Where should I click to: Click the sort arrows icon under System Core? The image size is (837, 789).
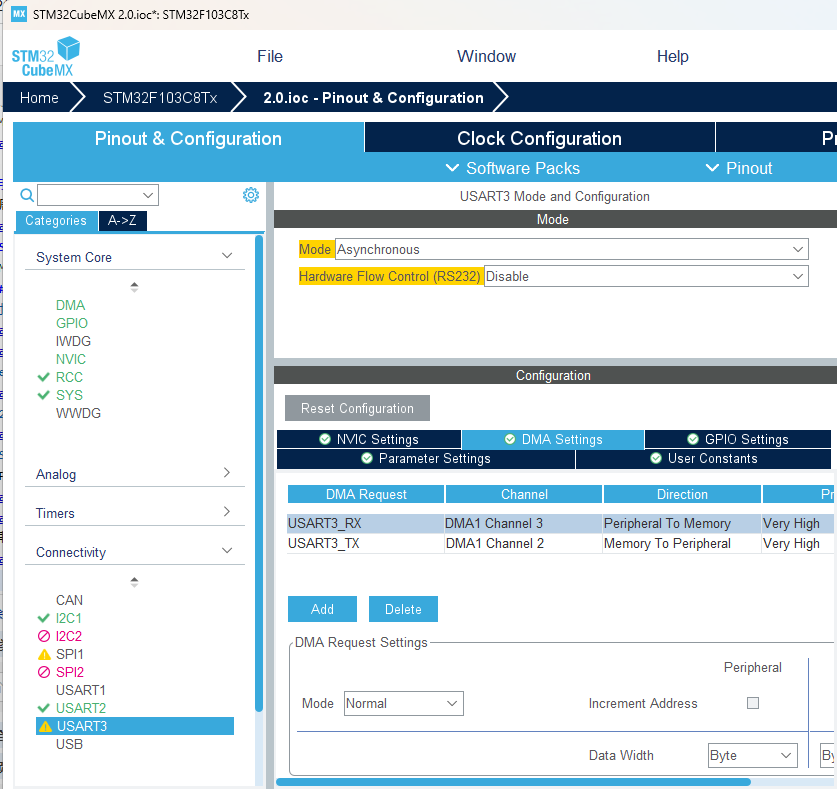[x=135, y=287]
